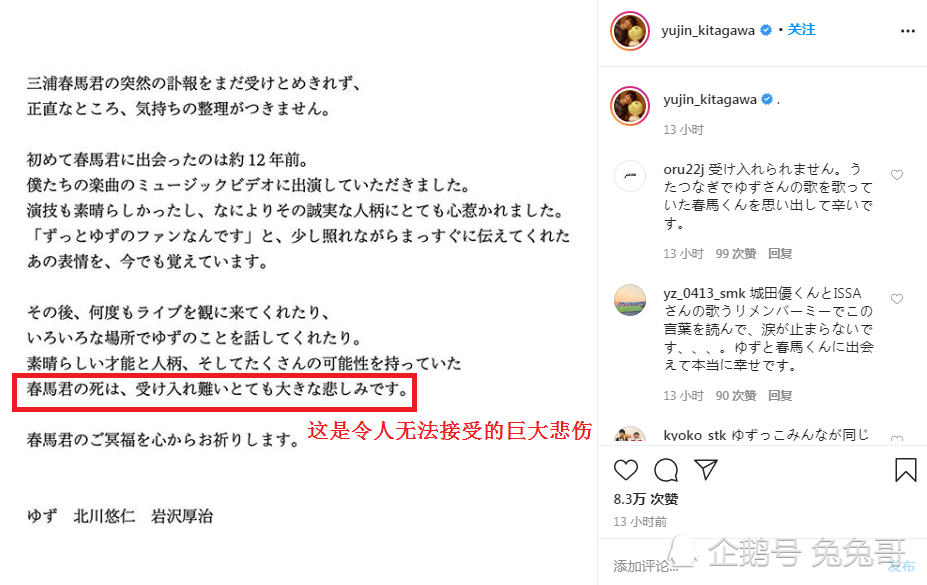View the 8.3万 likes count
The width and height of the screenshot is (927, 585).
(646, 499)
